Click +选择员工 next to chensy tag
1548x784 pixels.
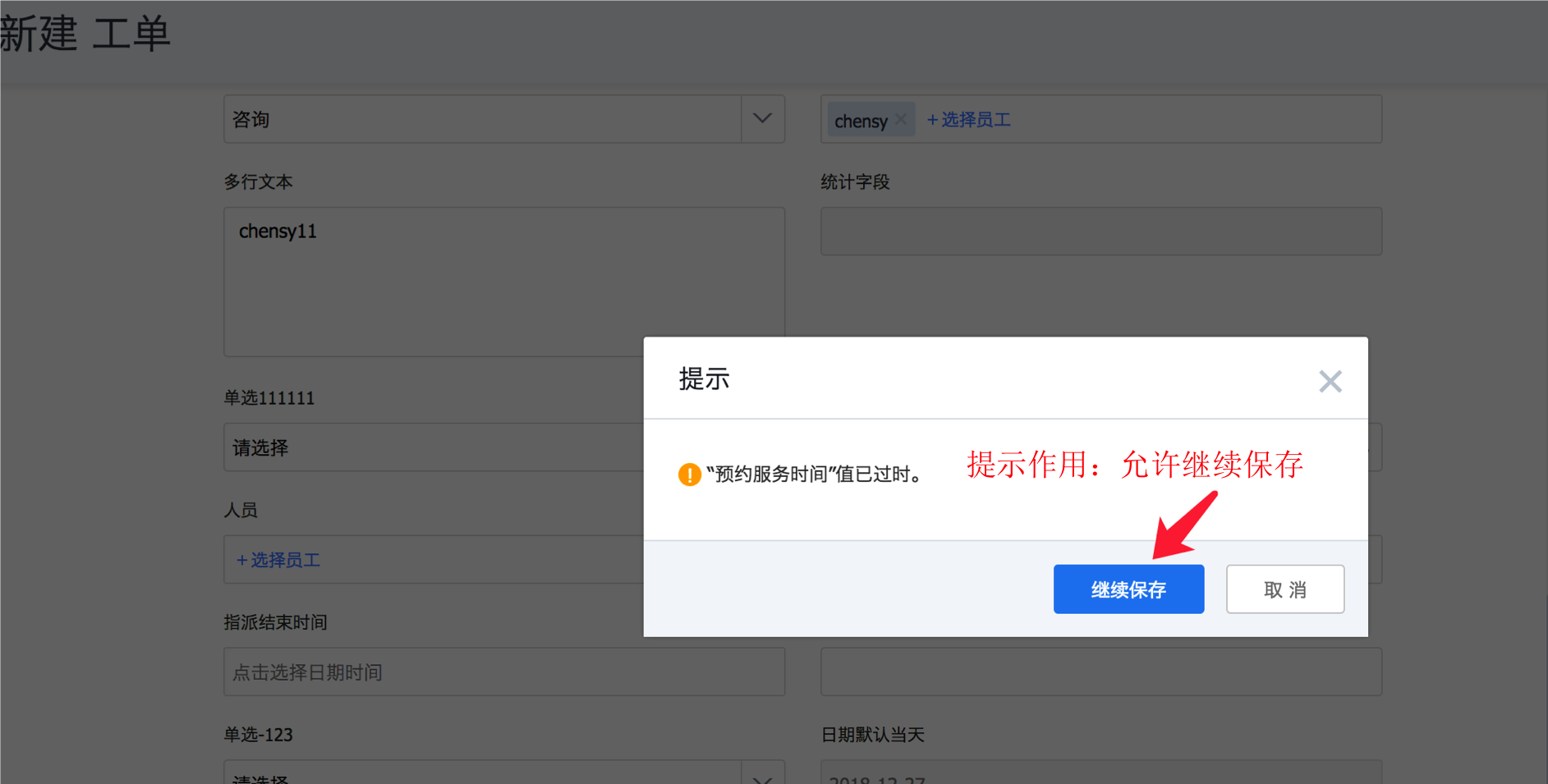[969, 120]
